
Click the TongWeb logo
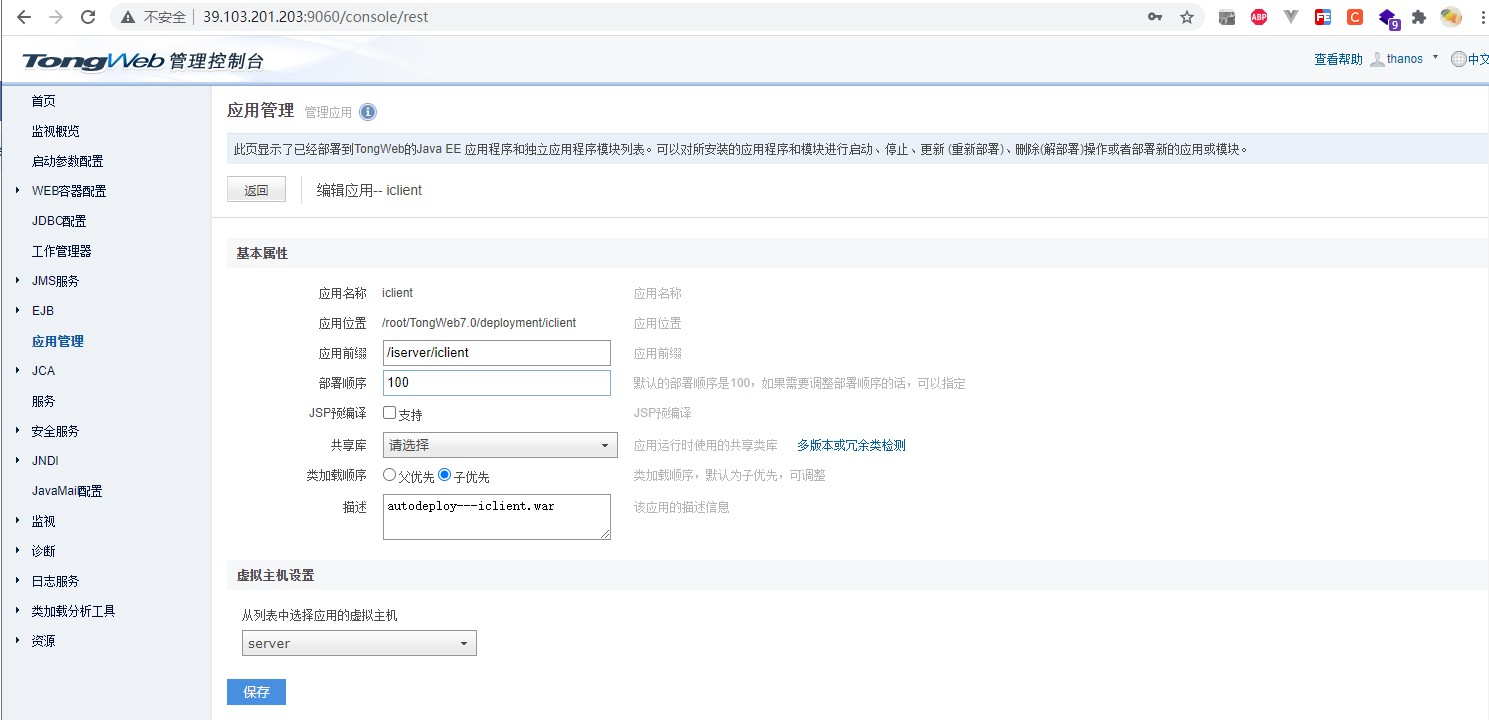(x=143, y=61)
